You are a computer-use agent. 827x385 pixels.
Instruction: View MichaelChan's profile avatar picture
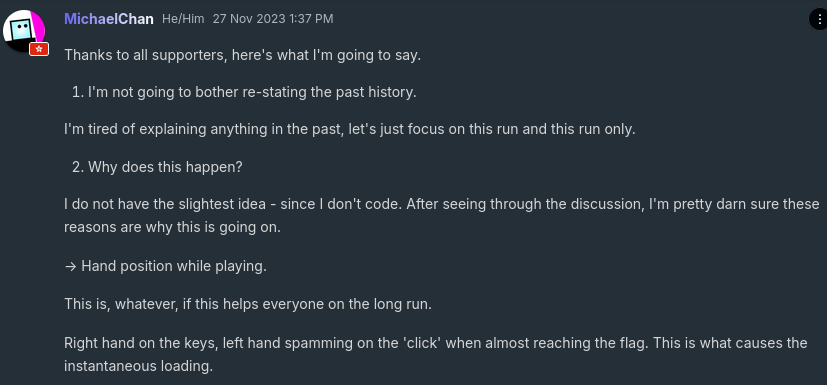coord(24,31)
